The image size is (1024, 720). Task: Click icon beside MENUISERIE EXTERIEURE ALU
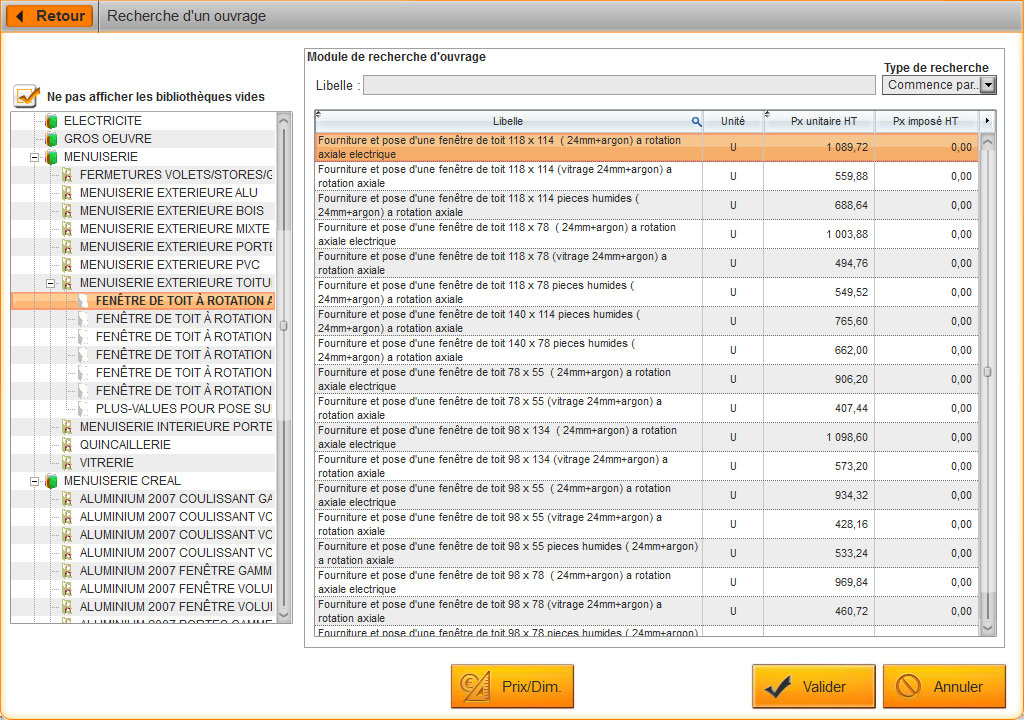tap(67, 193)
